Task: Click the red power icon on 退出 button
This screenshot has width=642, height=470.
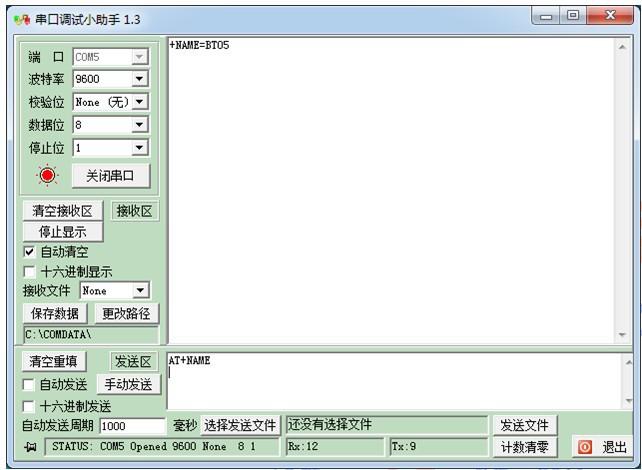Action: (x=585, y=447)
